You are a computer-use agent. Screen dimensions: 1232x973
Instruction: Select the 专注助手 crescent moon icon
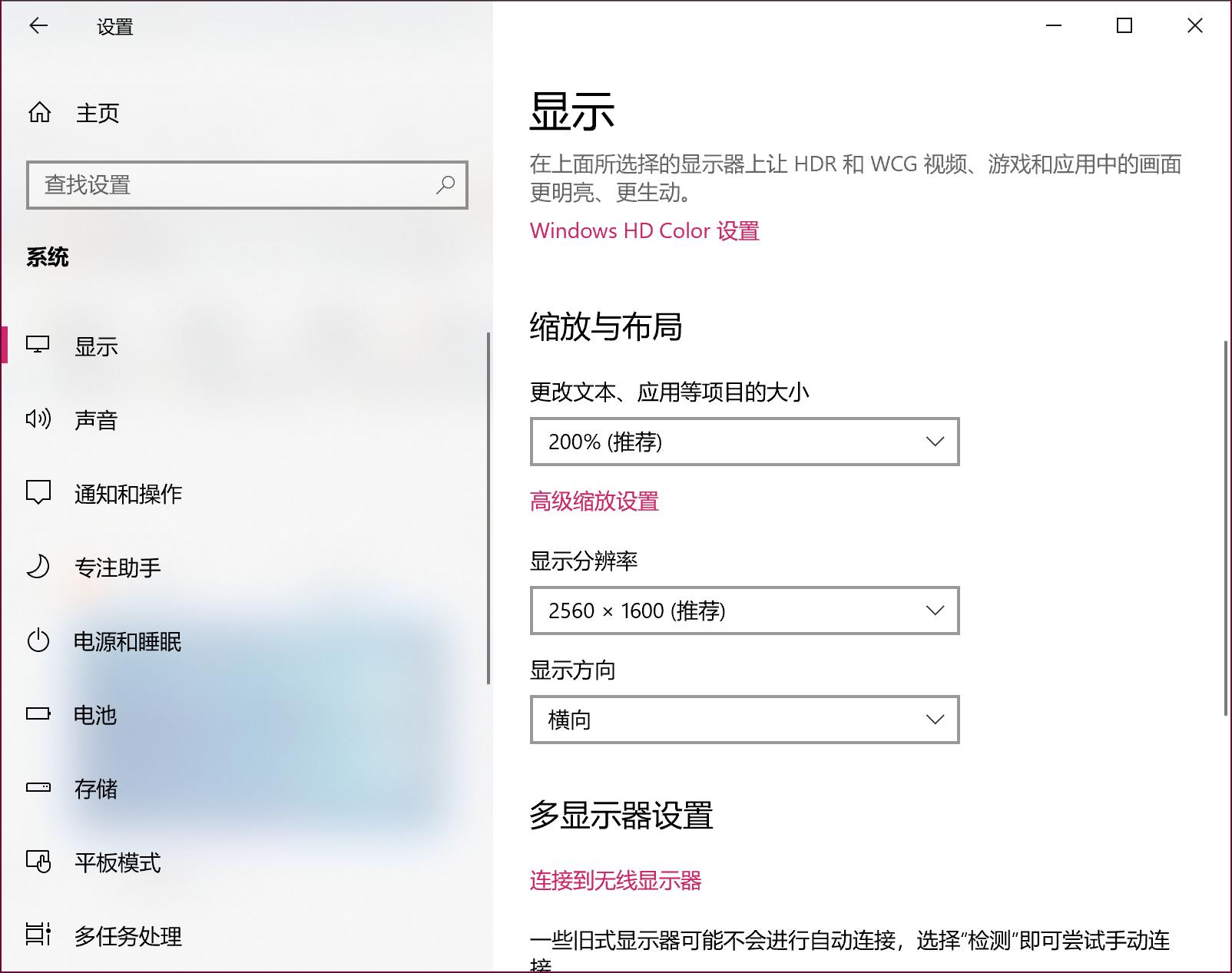[39, 568]
